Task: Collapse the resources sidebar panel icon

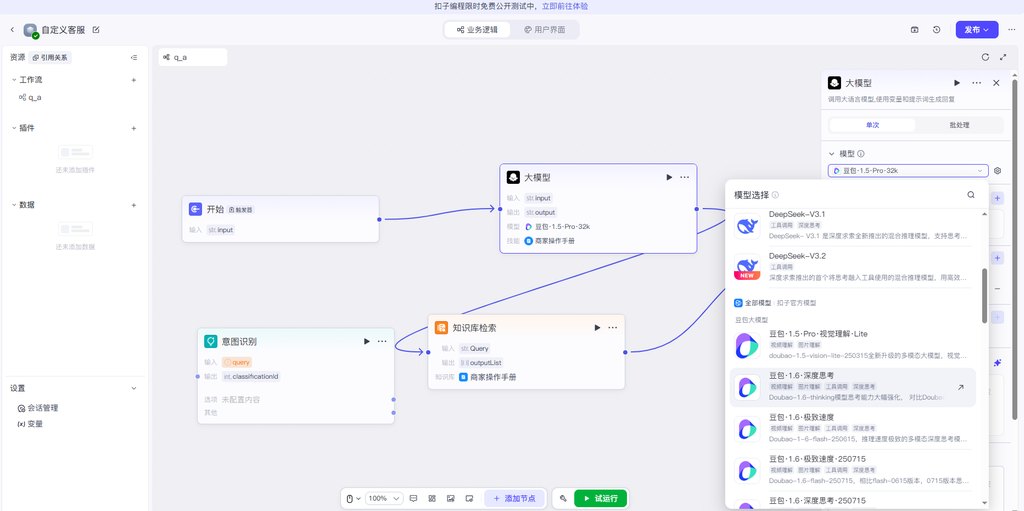Action: click(x=134, y=58)
